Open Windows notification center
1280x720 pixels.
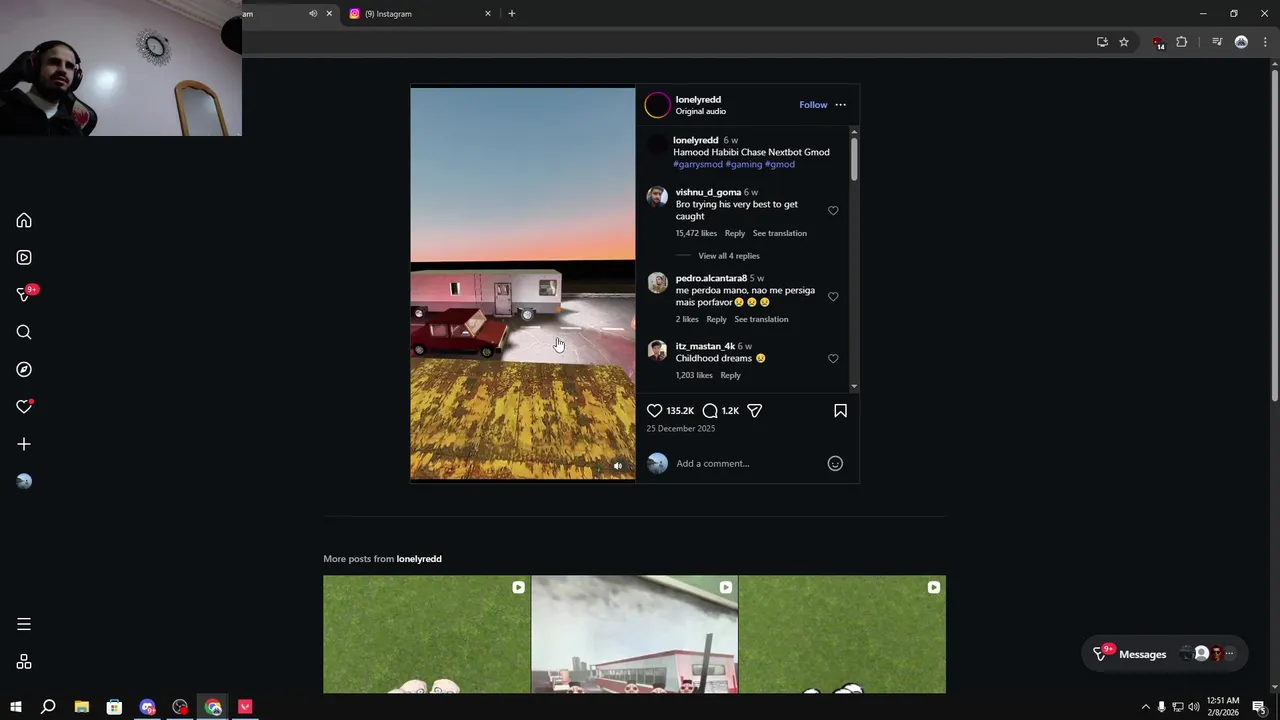[x=1259, y=707]
